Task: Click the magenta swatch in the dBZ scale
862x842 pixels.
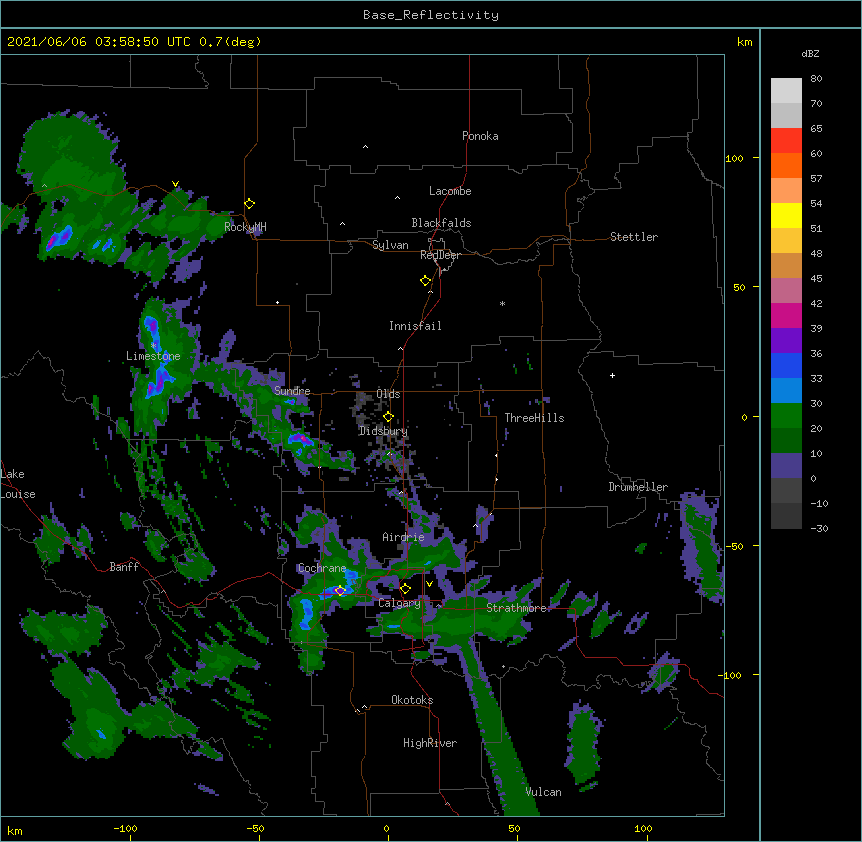Action: 786,315
